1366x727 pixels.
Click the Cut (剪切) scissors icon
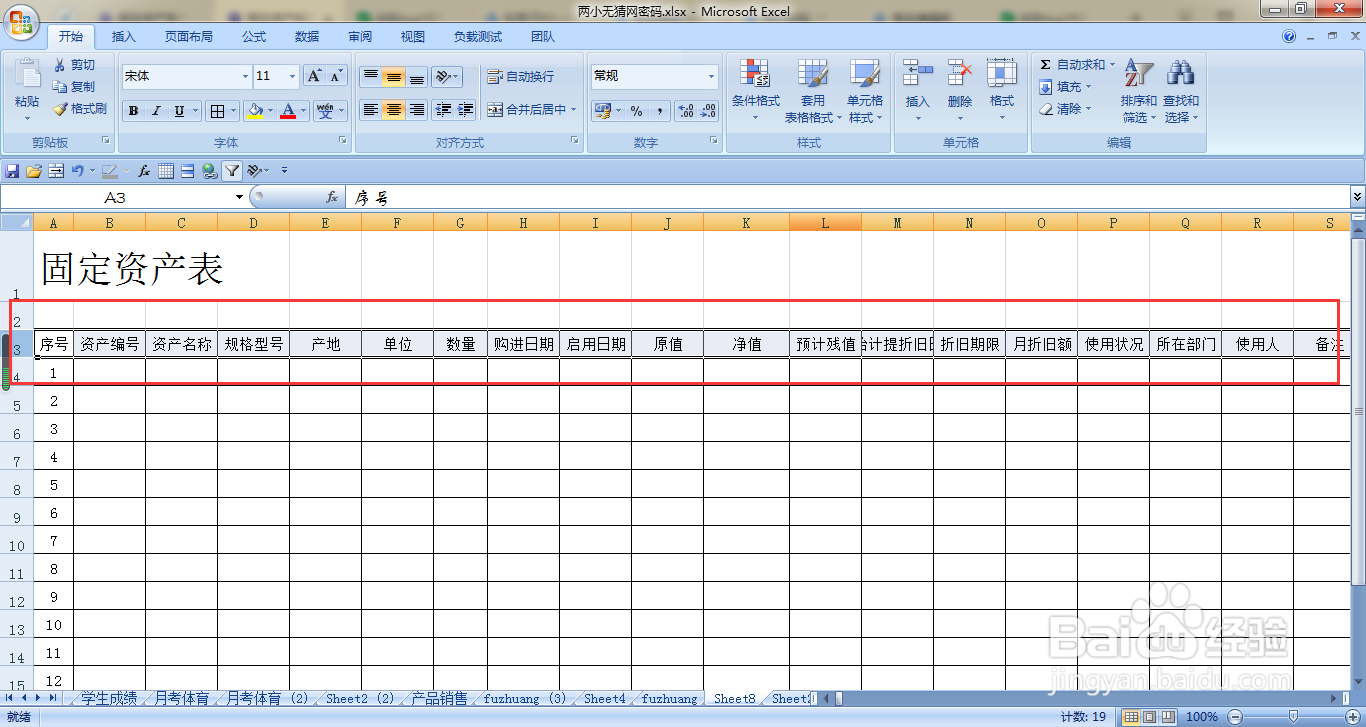[60, 65]
